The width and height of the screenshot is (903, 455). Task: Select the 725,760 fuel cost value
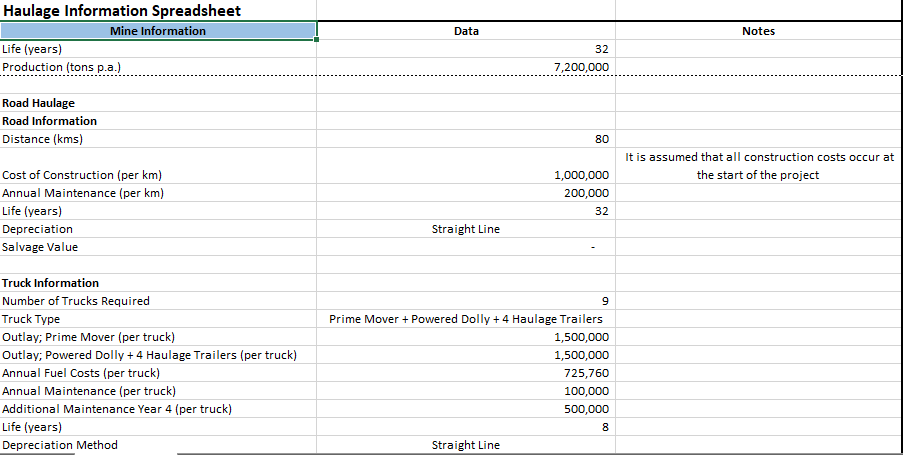click(586, 373)
